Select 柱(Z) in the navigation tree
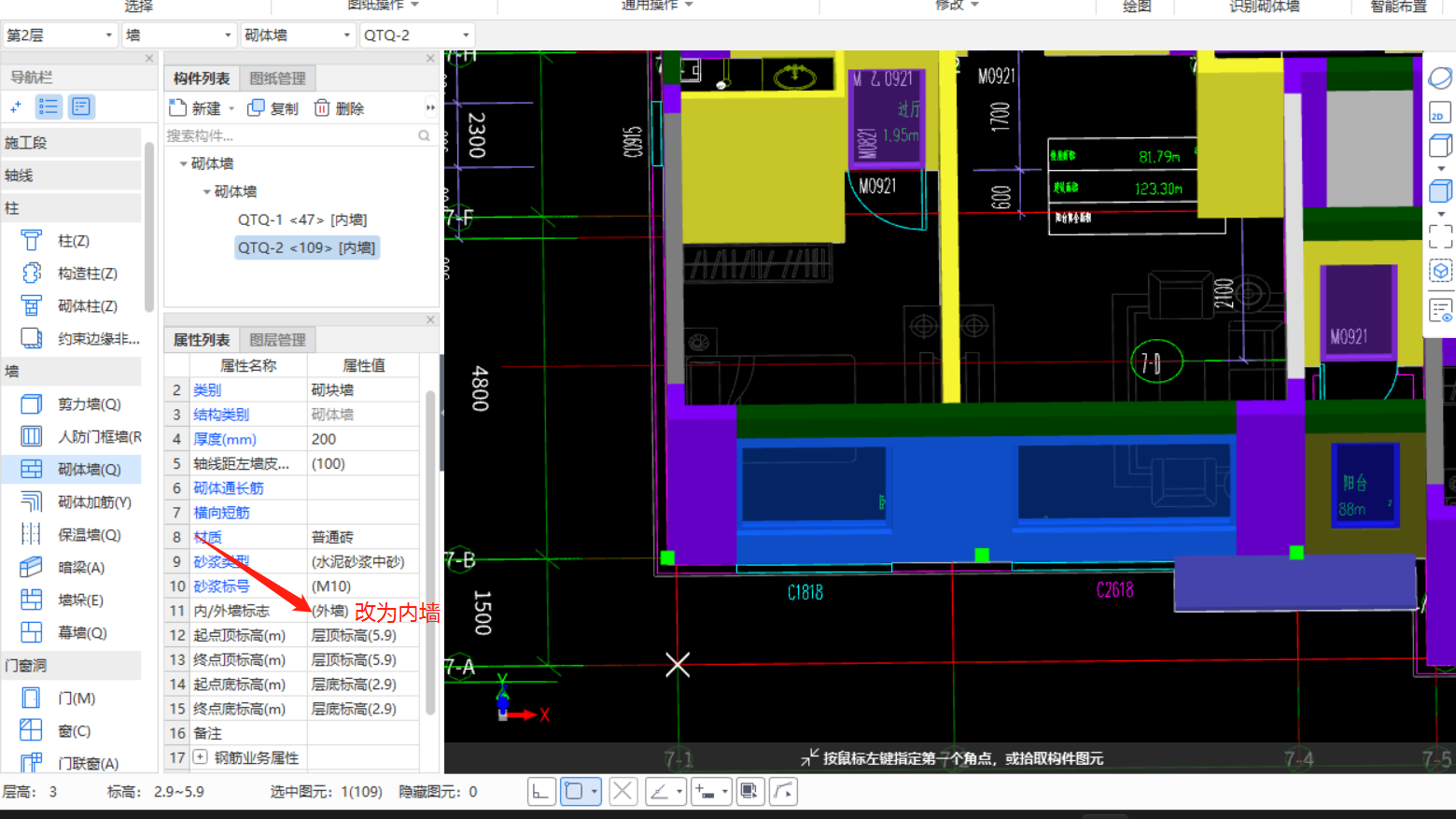Screen dimensions: 1456x819 73,241
